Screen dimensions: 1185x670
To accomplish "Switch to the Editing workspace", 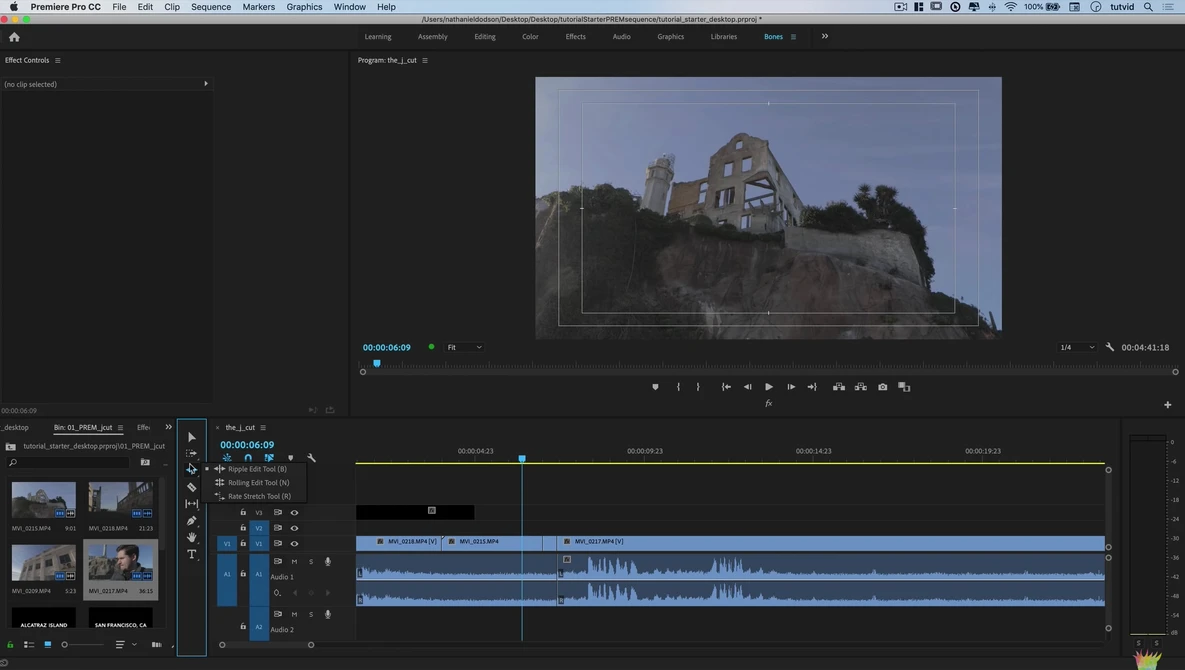I will (x=485, y=36).
